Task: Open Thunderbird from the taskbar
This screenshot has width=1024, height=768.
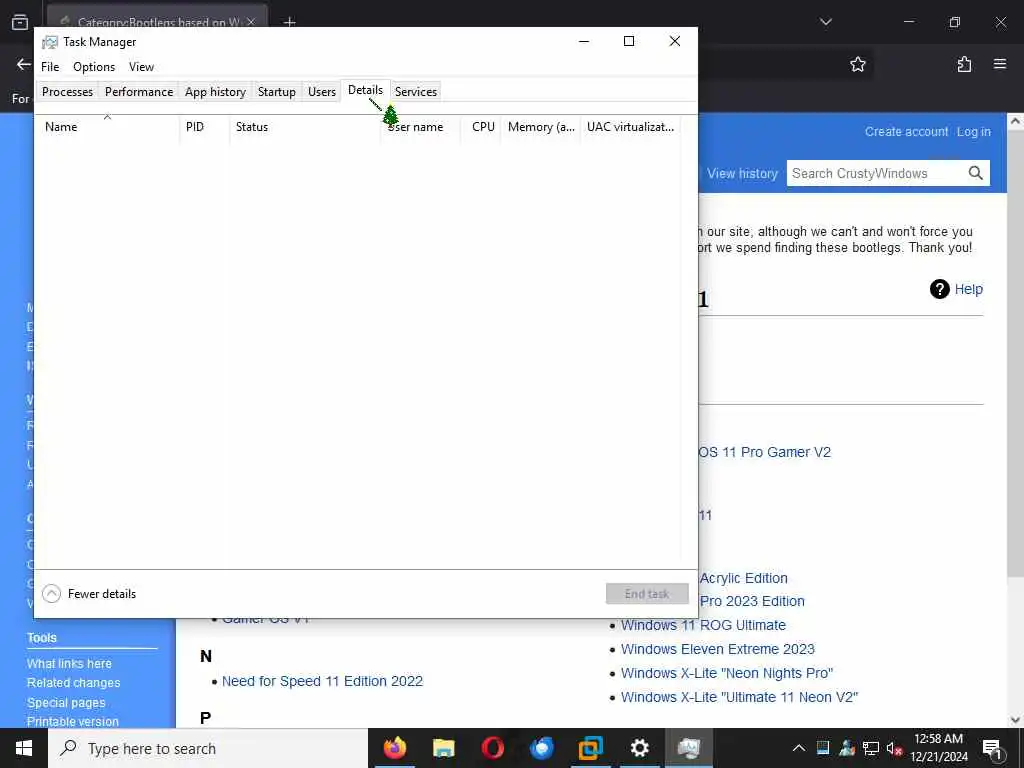Action: [541, 748]
